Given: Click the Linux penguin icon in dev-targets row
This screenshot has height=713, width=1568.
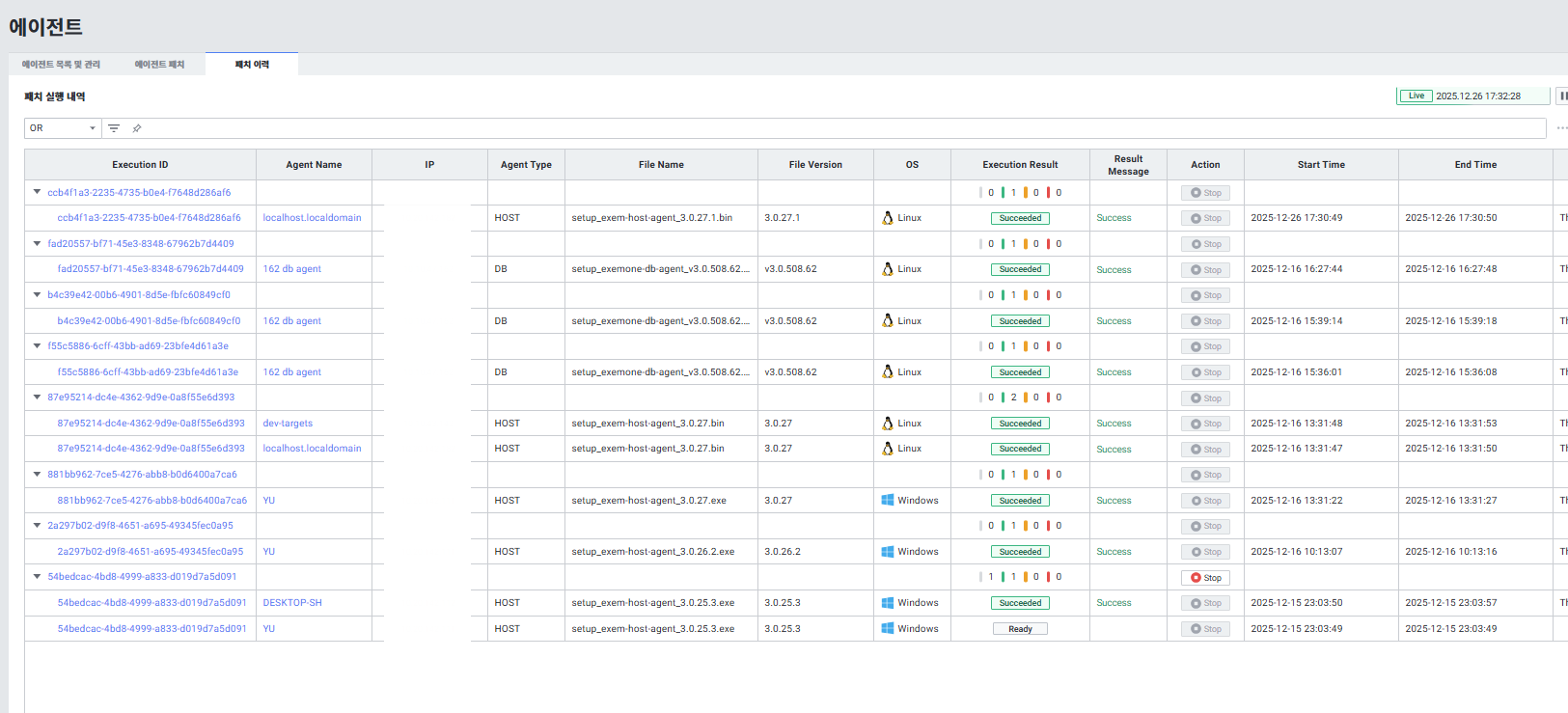Looking at the screenshot, I should tap(887, 424).
